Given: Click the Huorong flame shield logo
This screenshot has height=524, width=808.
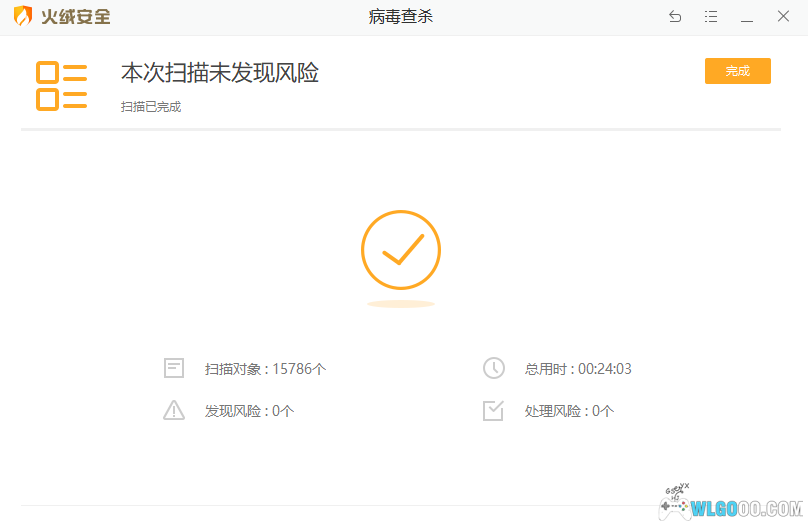Looking at the screenshot, I should click(x=23, y=17).
